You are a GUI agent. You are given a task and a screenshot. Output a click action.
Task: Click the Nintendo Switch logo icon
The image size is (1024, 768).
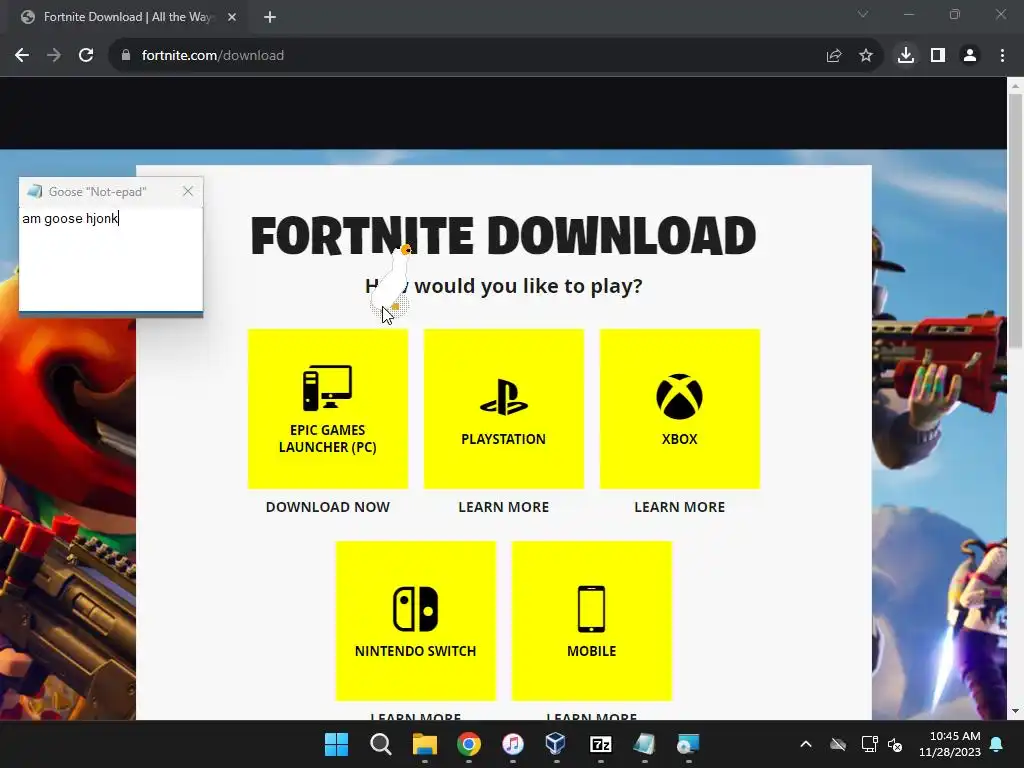pos(415,609)
